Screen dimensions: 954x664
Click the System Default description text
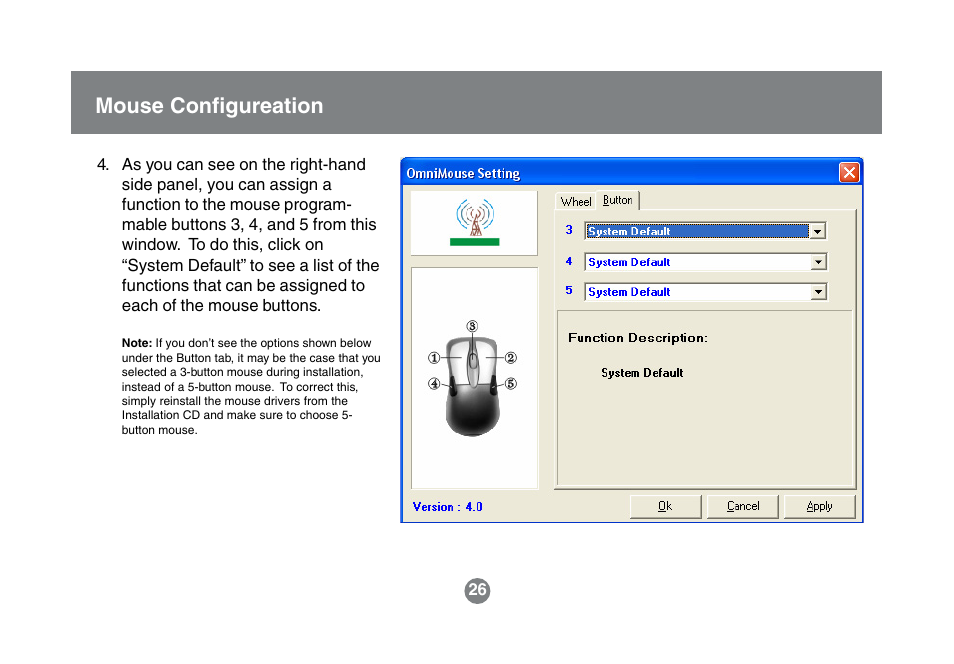tap(642, 372)
